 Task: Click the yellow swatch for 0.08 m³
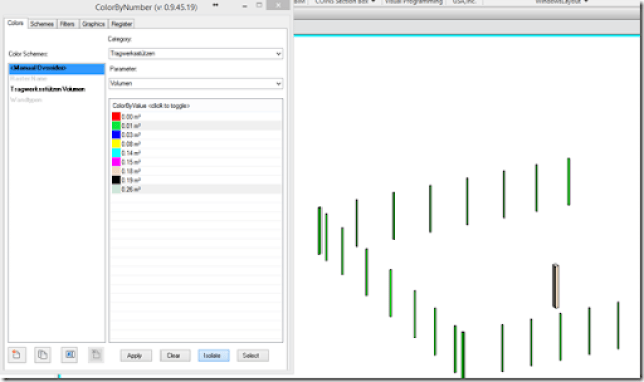tap(116, 144)
